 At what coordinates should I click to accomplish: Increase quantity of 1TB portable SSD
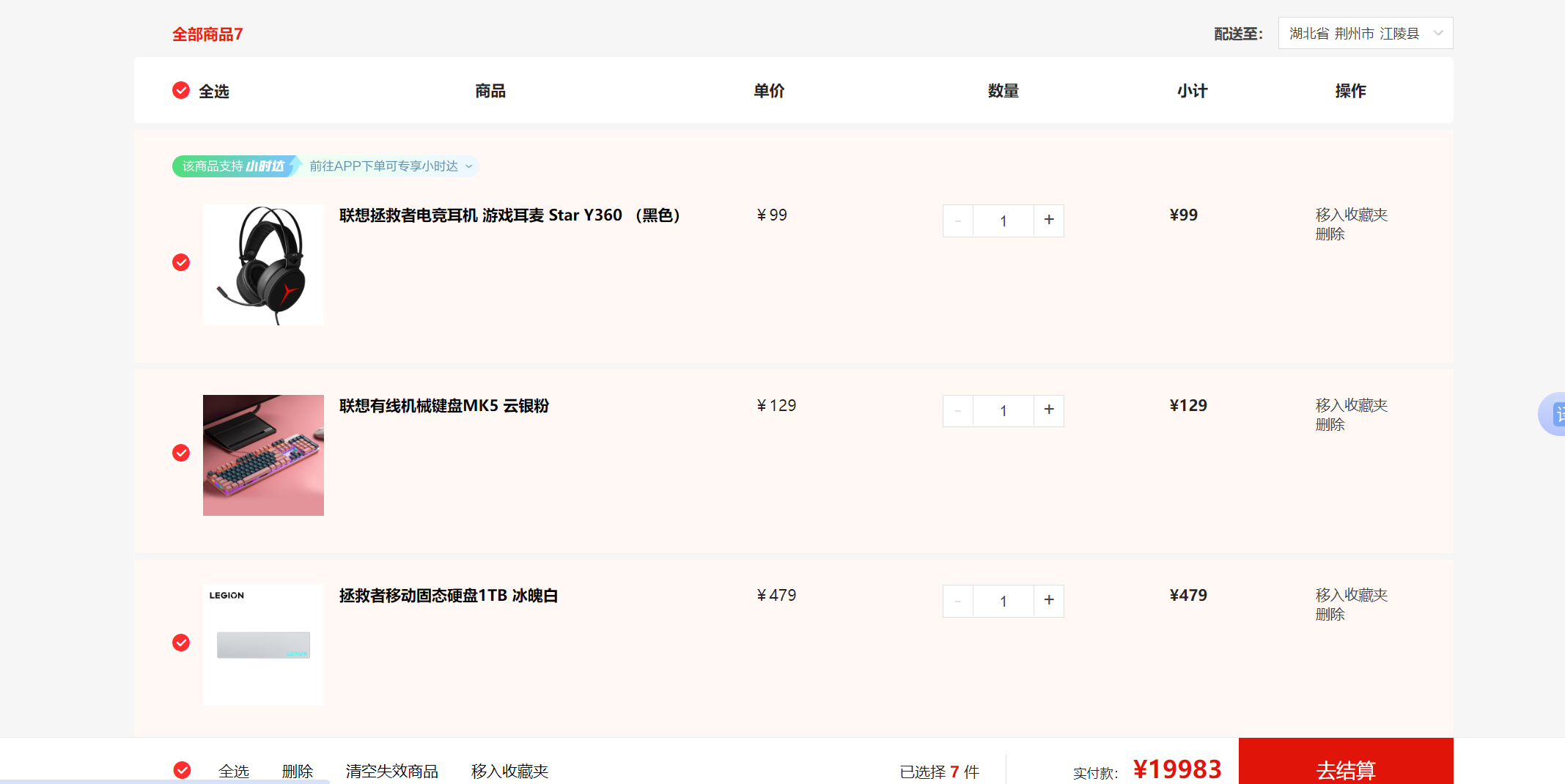click(1049, 600)
